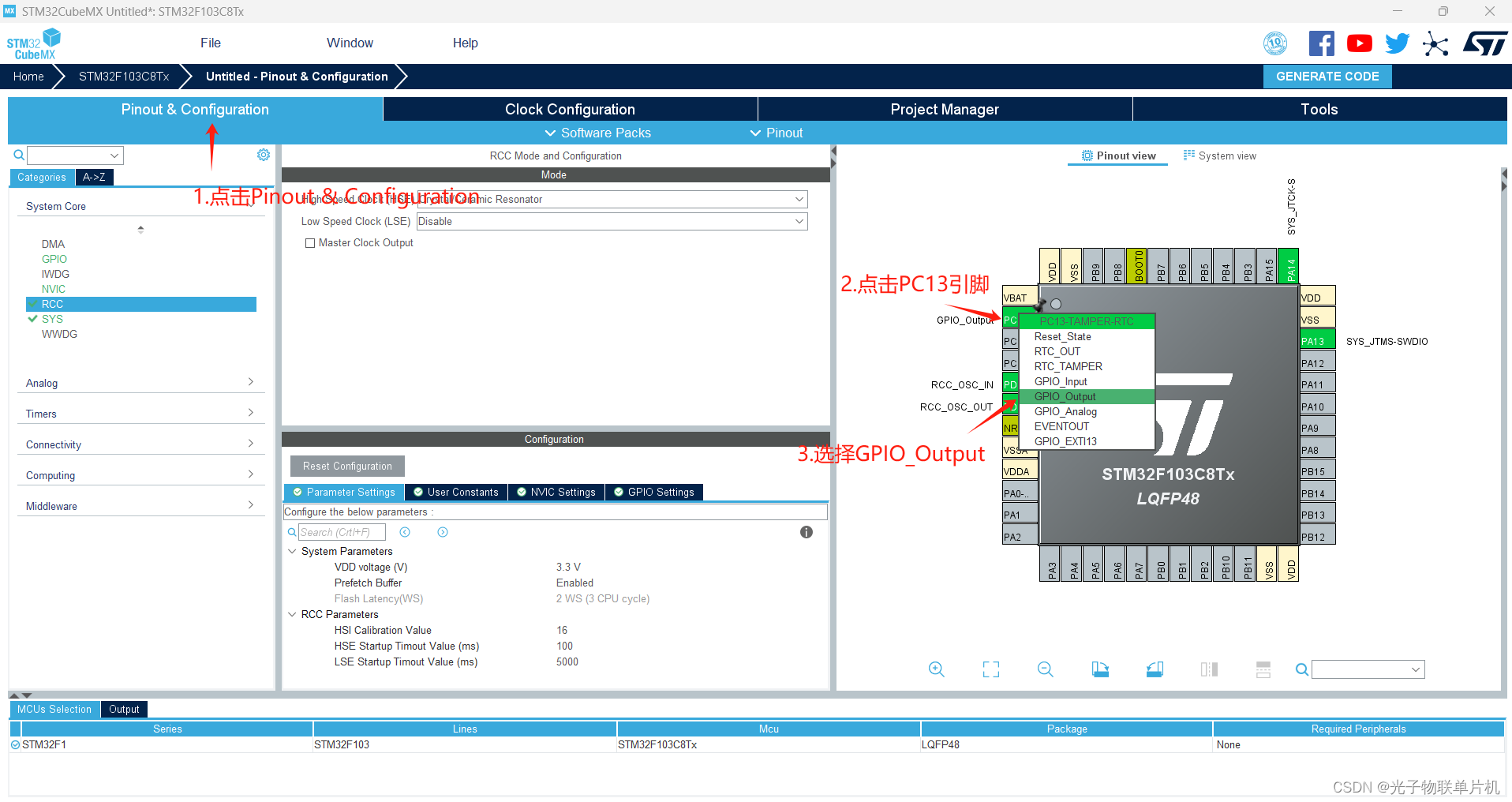Image resolution: width=1512 pixels, height=802 pixels.
Task: Click the parameter search magnifier icon
Action: (x=292, y=532)
